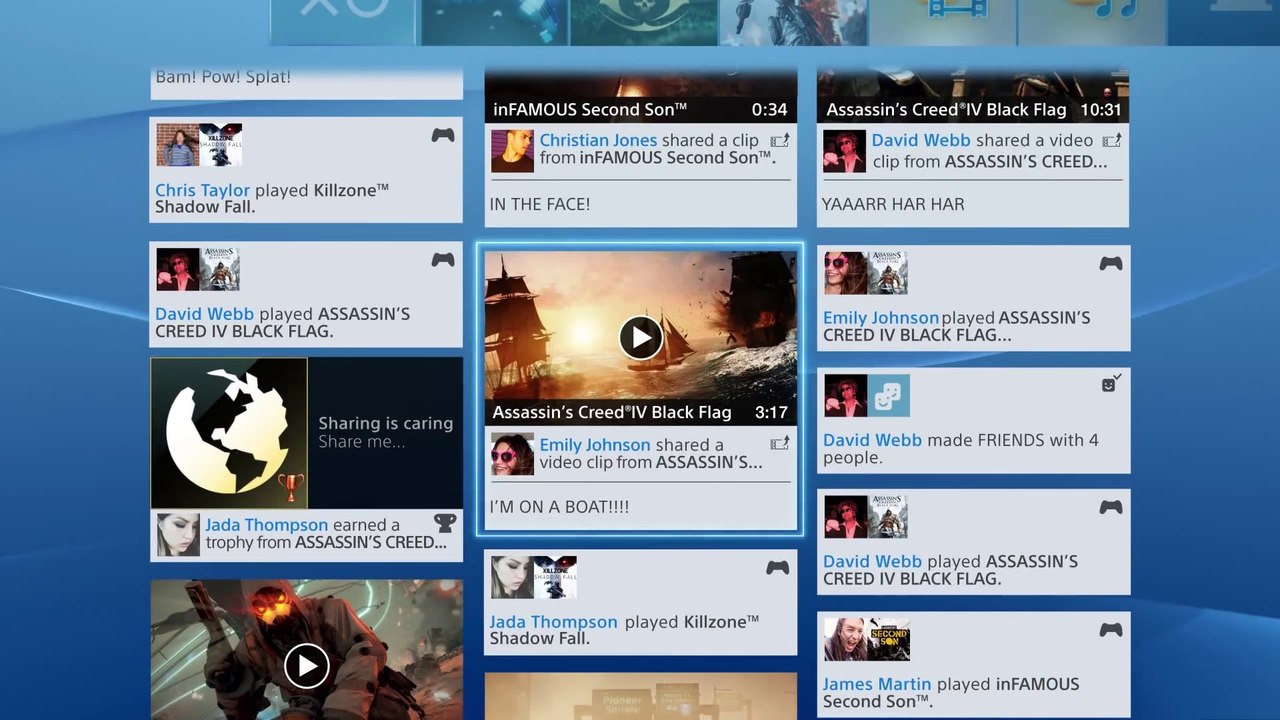Image resolution: width=1280 pixels, height=720 pixels.
Task: Open Black Flag cover on Emily Johnson's played card
Action: [x=887, y=273]
